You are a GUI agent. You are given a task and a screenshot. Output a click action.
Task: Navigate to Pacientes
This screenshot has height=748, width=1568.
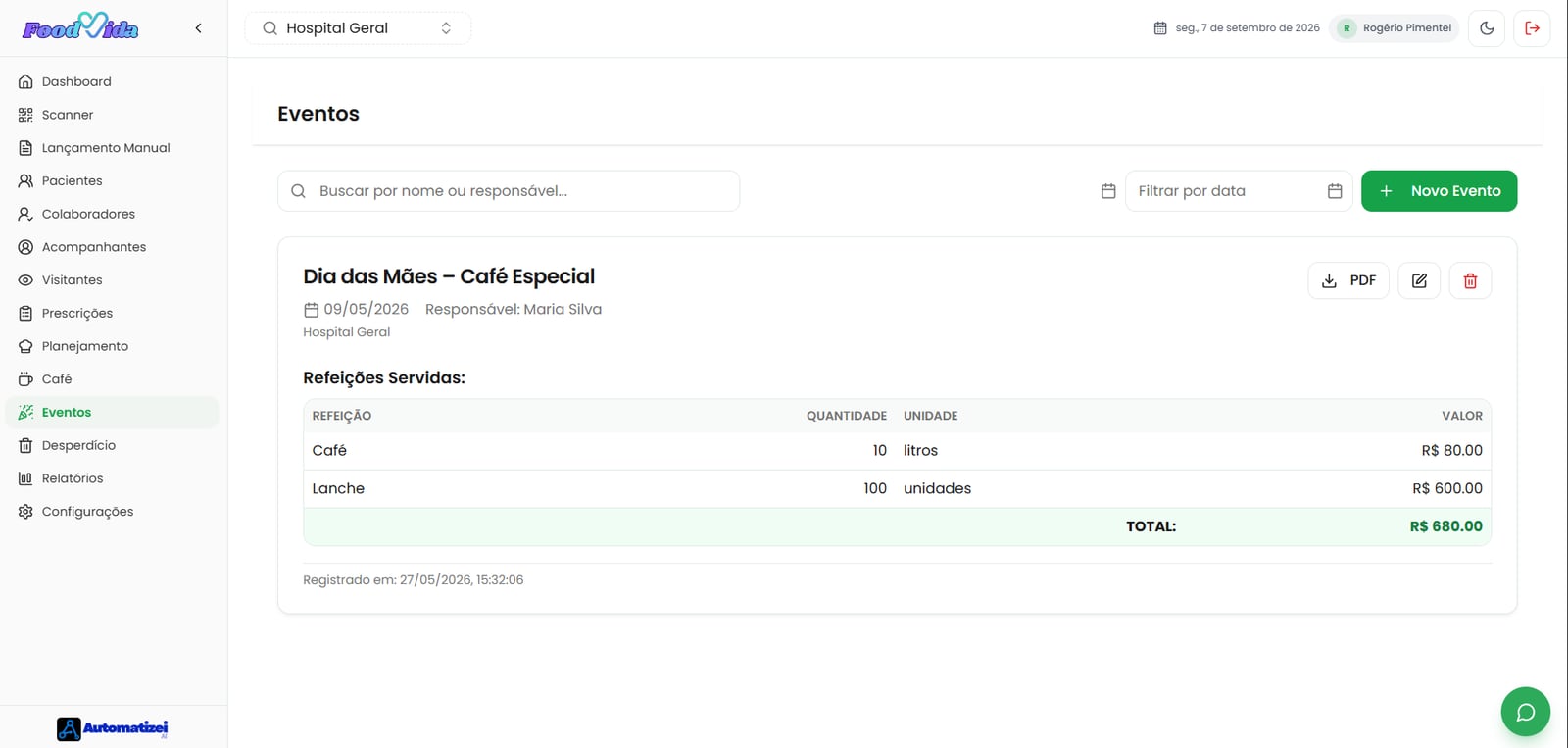click(x=112, y=181)
